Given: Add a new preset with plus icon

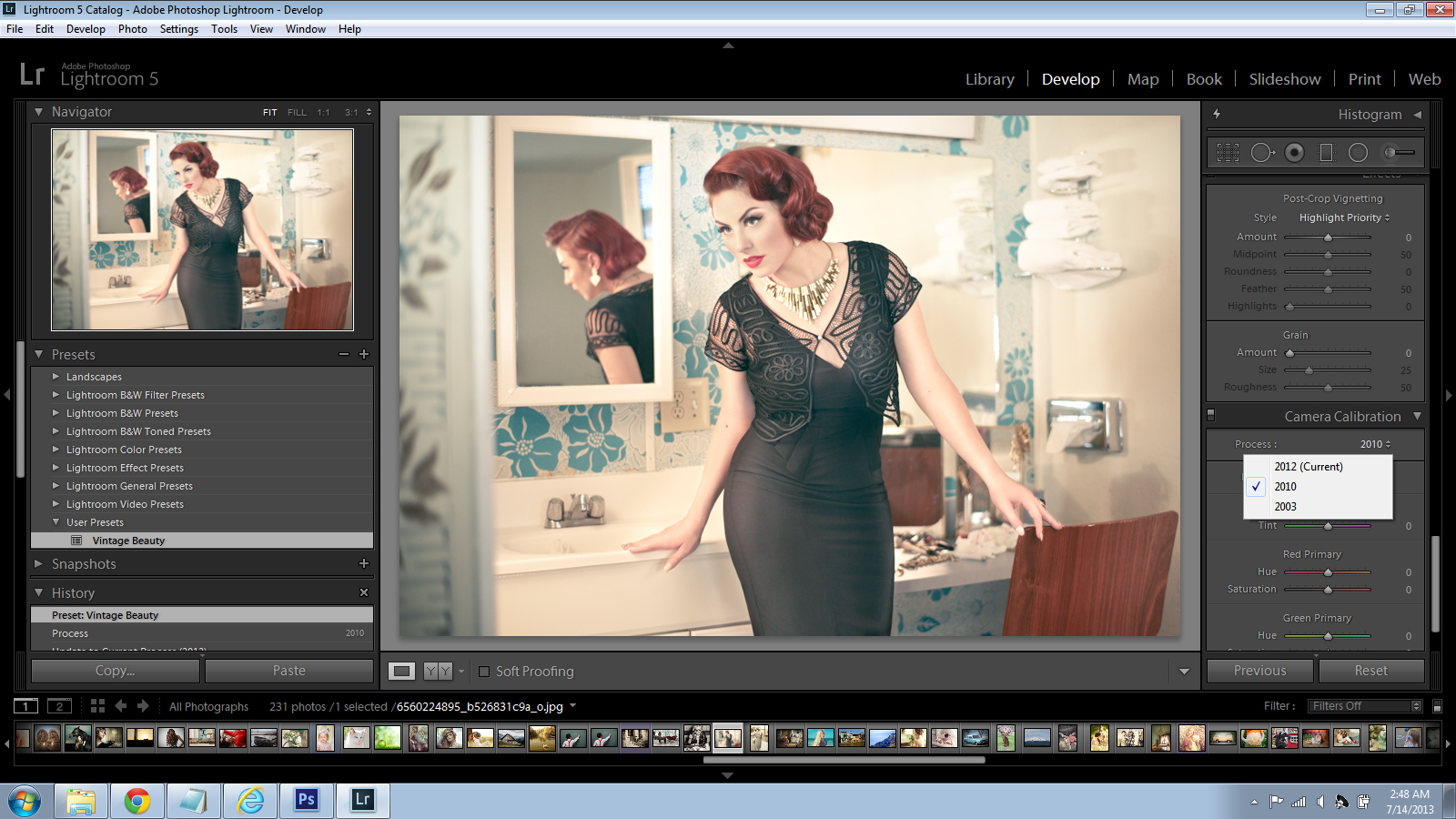Looking at the screenshot, I should pos(364,354).
